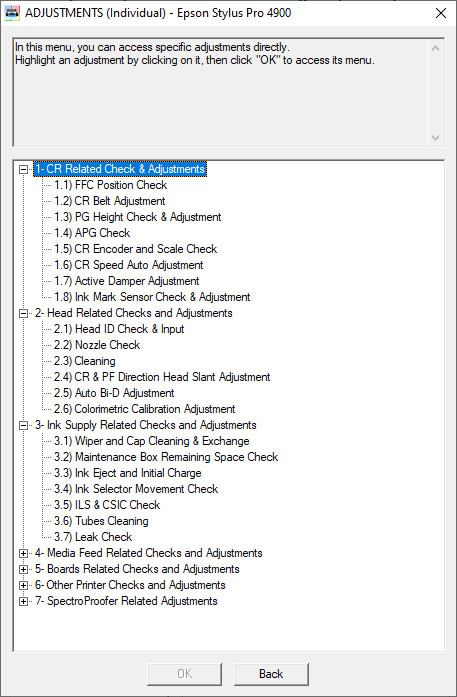
Task: Expand the Boards Related Checks group
Action: coord(23,569)
